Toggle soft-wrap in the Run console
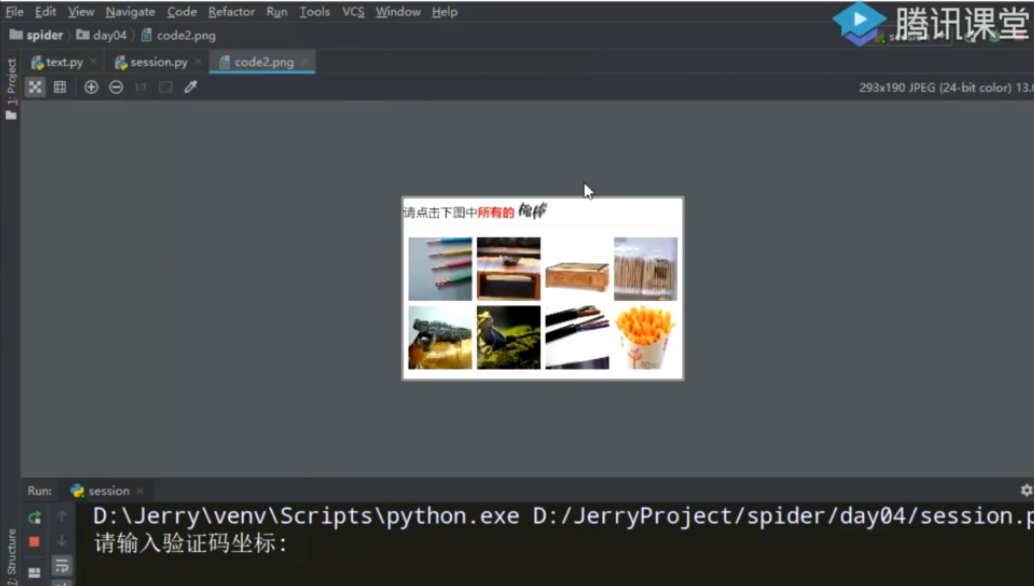This screenshot has width=1034, height=586. [x=62, y=566]
